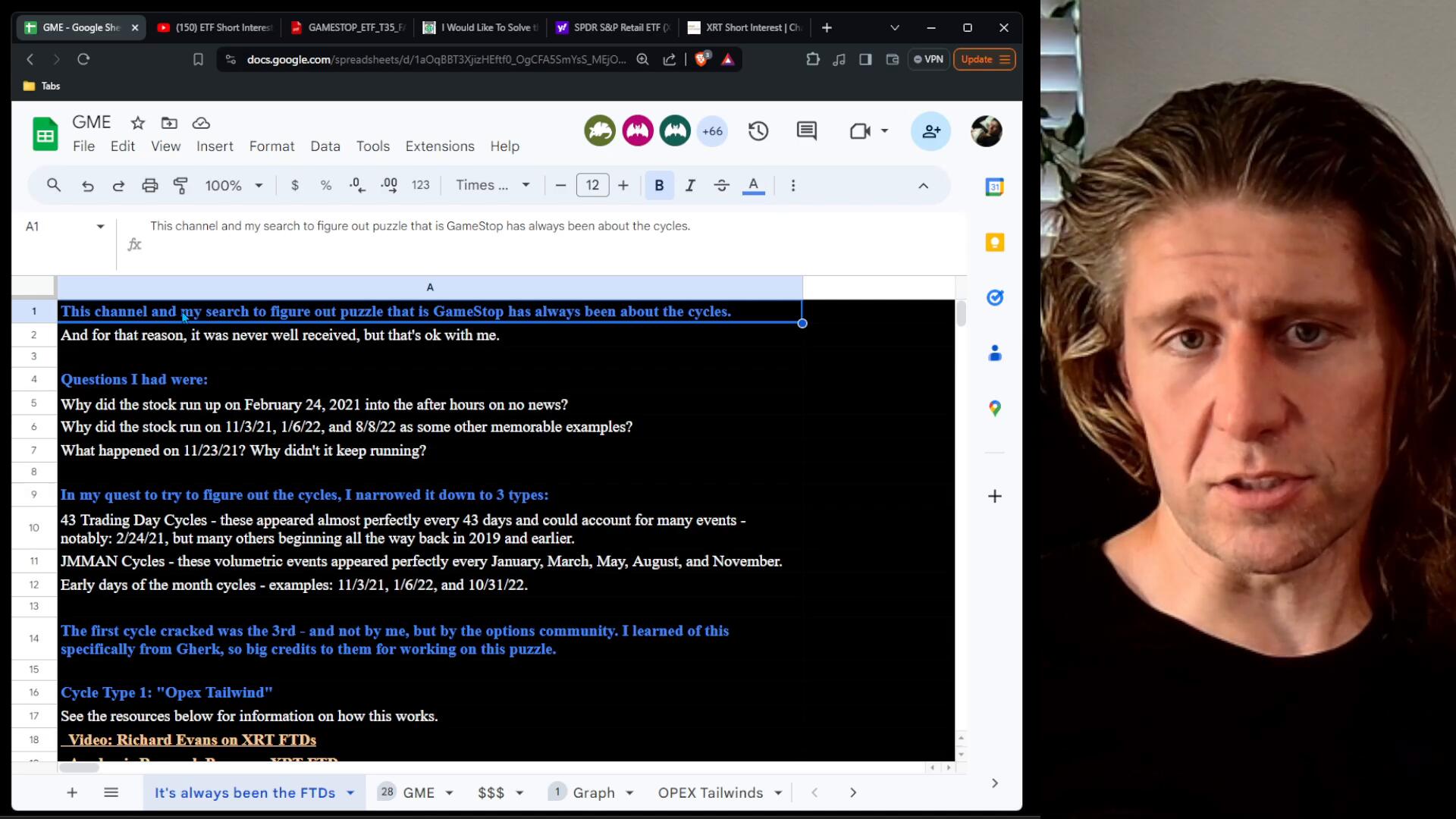Click the print icon in toolbar
The image size is (1456, 819).
pos(150,186)
